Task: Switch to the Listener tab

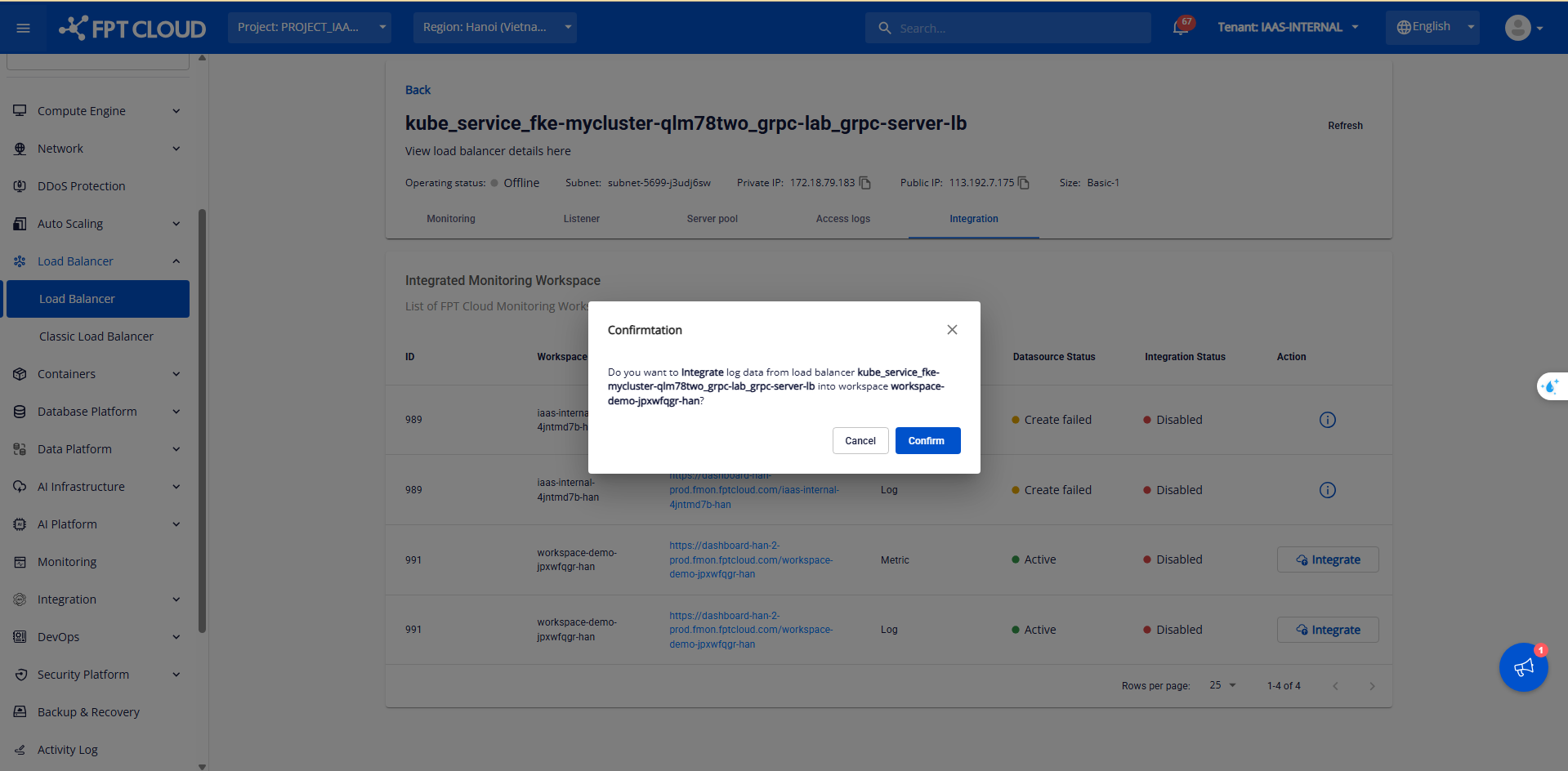Action: (581, 219)
